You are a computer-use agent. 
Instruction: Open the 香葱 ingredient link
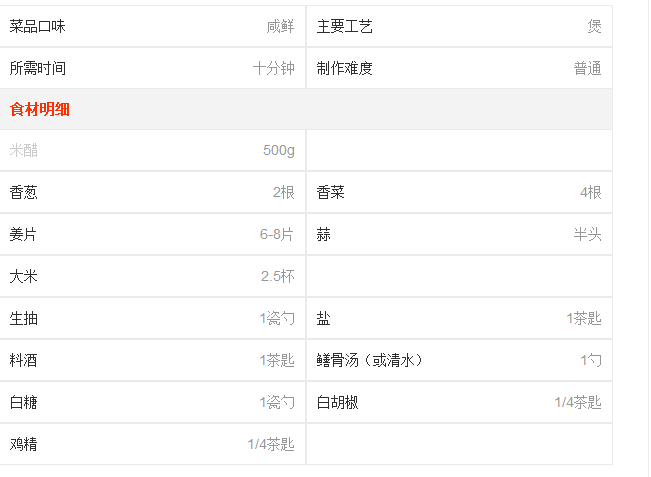pos(24,192)
